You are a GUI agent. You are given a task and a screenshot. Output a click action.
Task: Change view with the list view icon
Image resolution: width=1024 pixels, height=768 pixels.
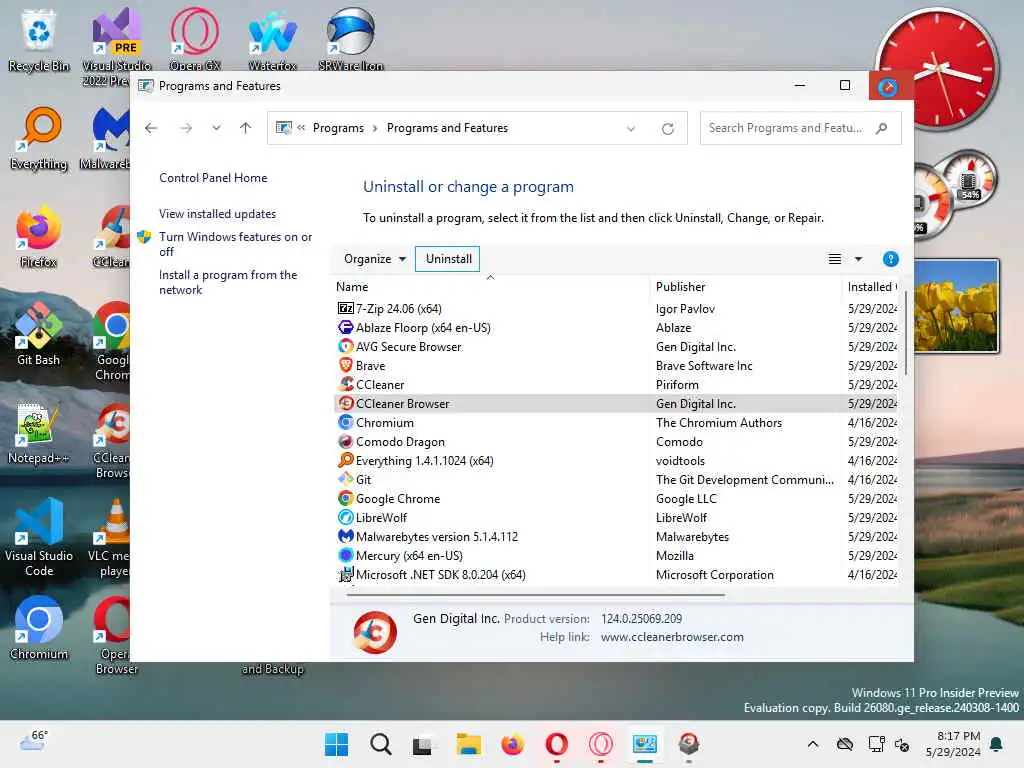835,259
